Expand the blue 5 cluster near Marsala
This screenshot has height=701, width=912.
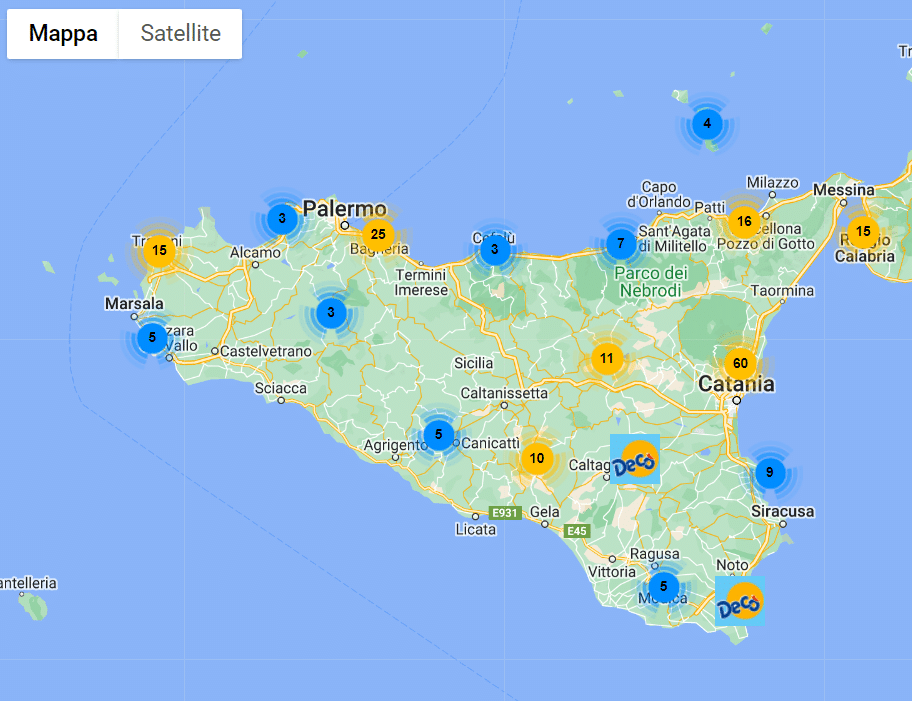click(152, 337)
